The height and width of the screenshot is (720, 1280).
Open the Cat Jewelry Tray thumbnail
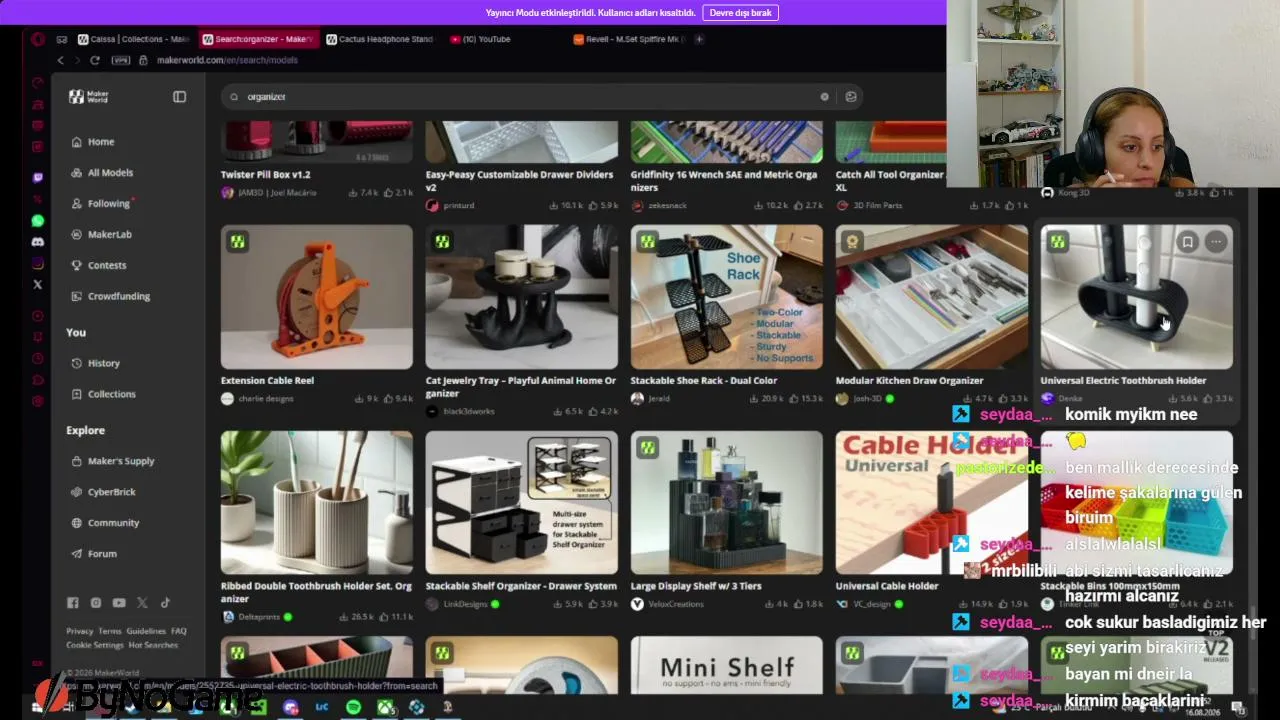[522, 297]
